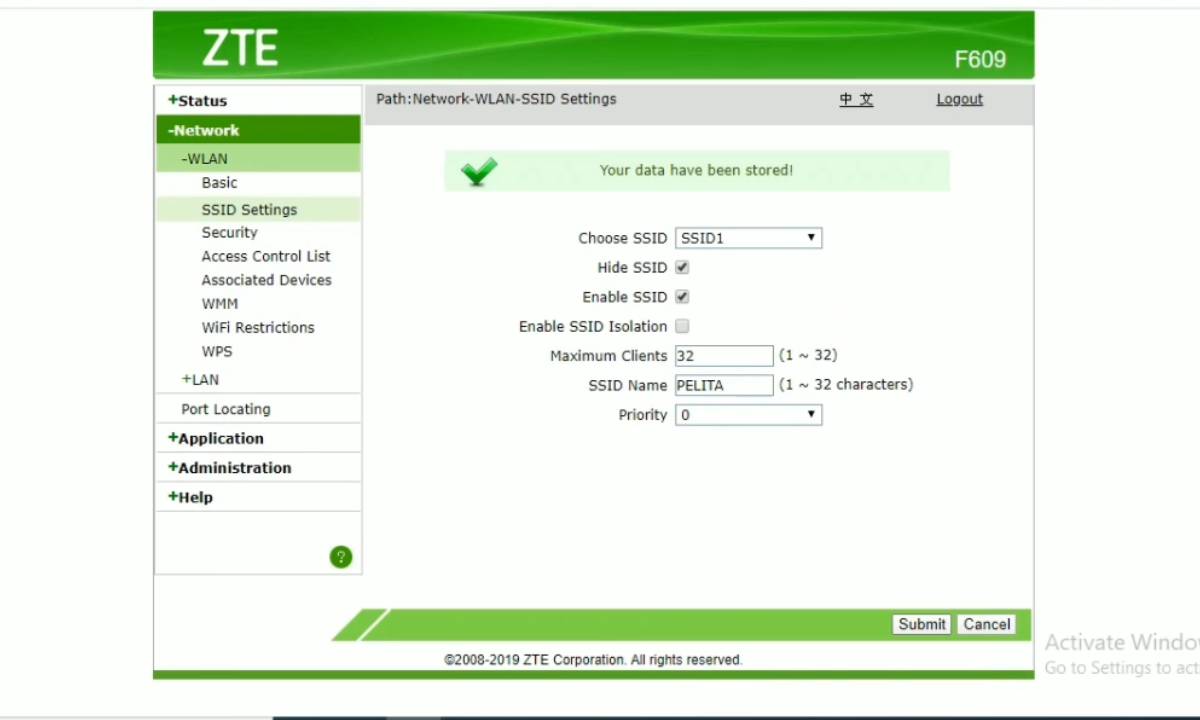Screen dimensions: 1200x720
Task: Open the Priority dropdown
Action: (748, 414)
